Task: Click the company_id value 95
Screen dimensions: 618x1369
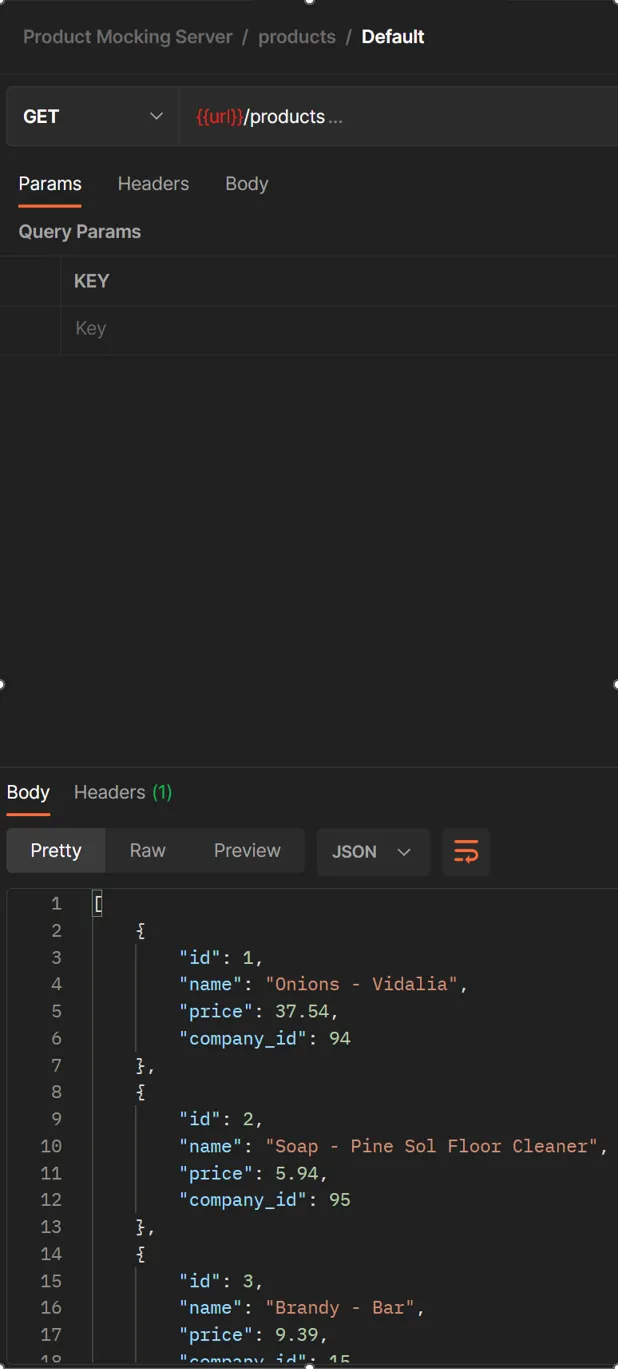Action: tap(340, 1201)
